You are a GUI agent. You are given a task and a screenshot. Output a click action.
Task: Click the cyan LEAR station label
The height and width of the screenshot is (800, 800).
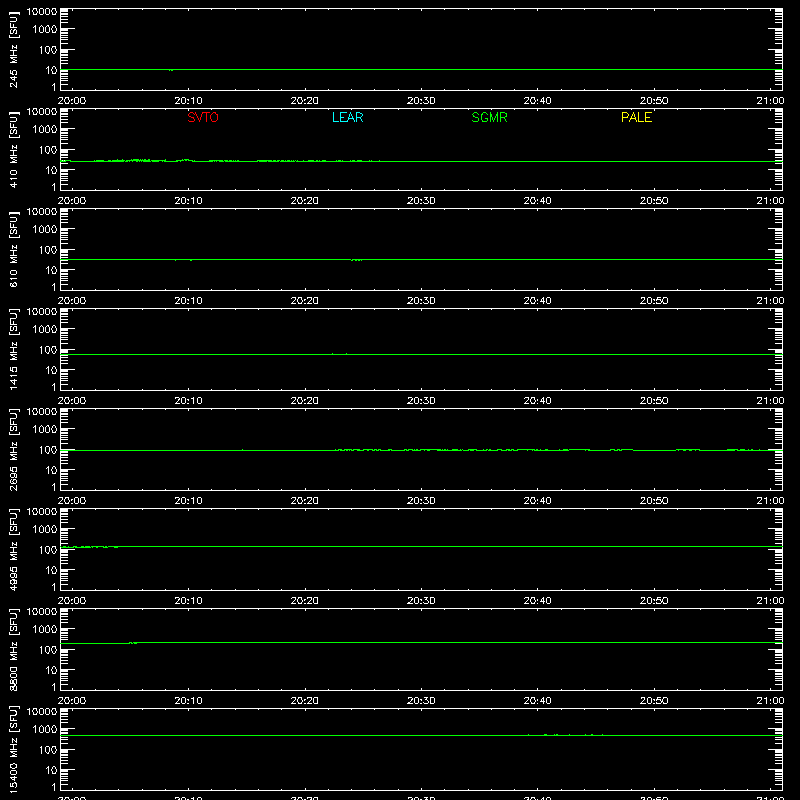(347, 117)
